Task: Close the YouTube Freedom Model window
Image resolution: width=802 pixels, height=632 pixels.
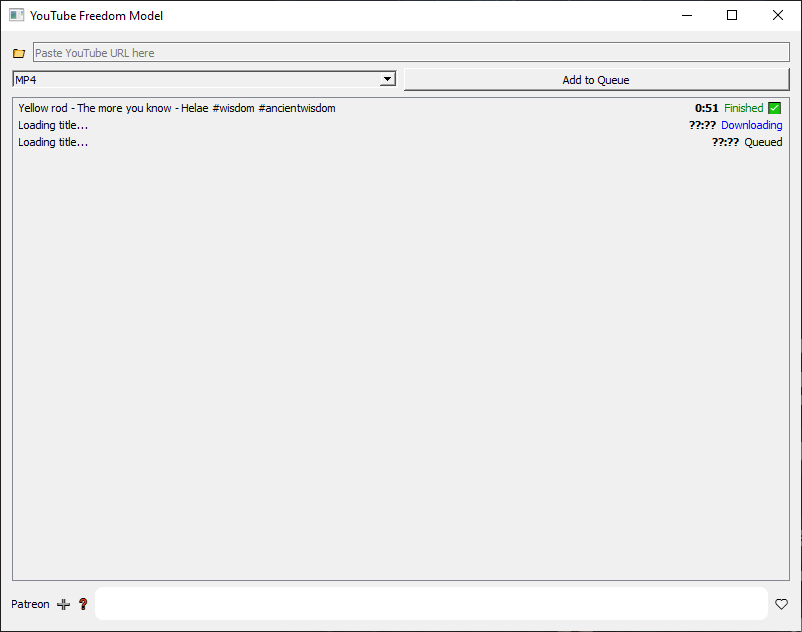Action: pos(777,15)
